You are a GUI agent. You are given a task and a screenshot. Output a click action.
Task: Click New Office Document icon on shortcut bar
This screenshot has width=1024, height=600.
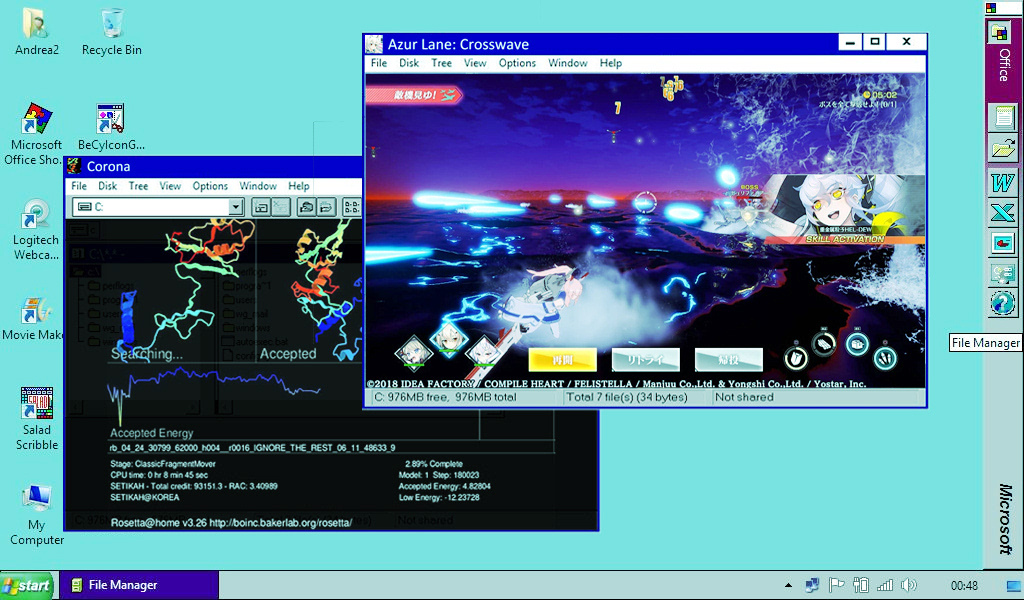coord(1003,118)
